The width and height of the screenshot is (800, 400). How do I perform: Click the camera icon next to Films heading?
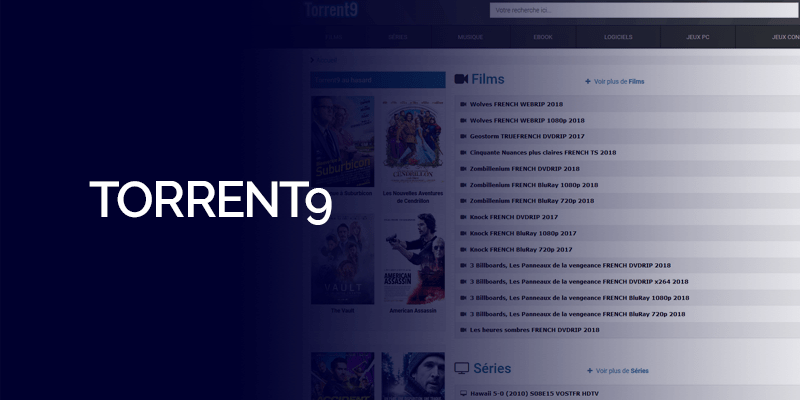[461, 79]
